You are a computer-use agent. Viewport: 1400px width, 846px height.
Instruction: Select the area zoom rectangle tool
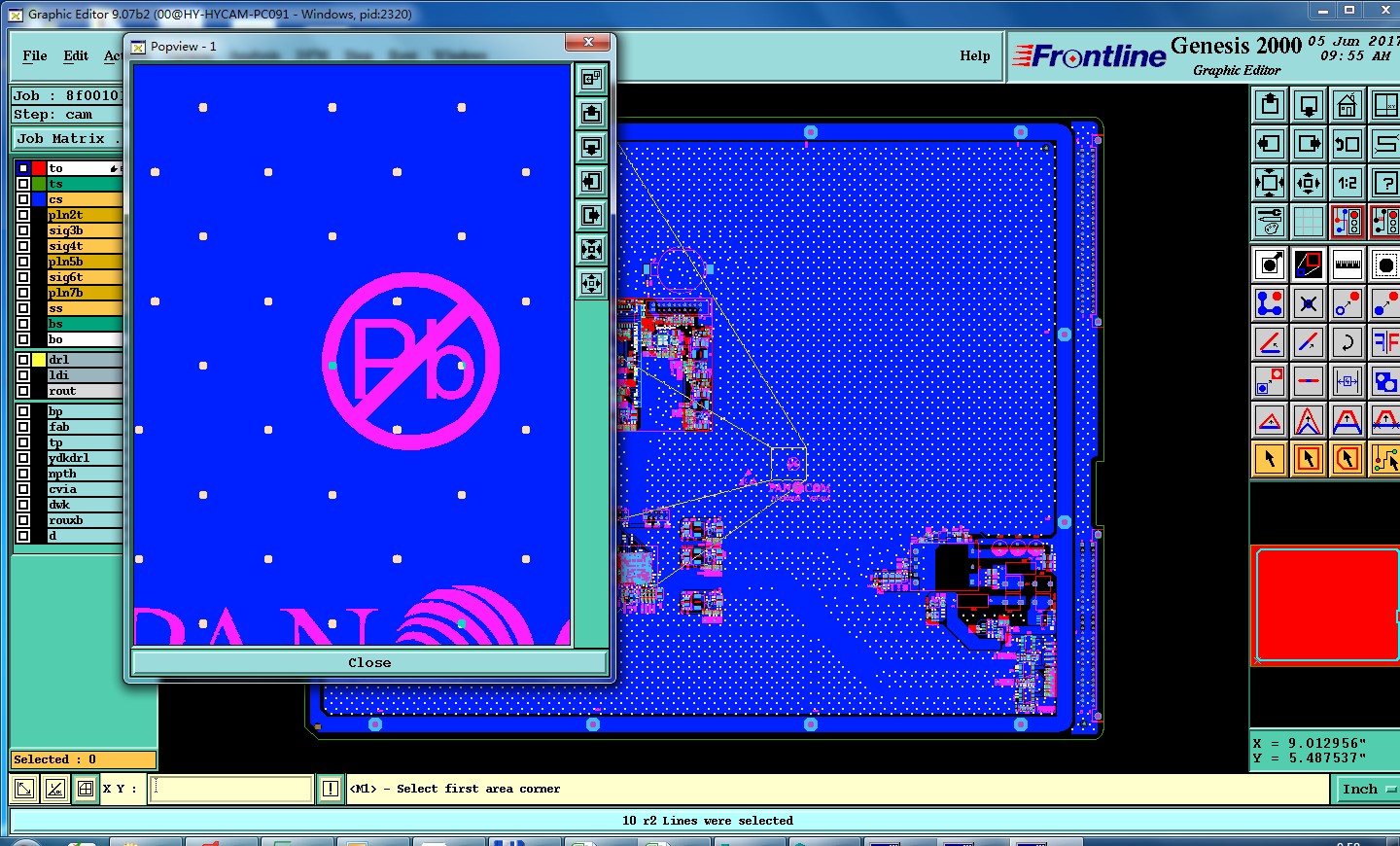click(x=1309, y=264)
